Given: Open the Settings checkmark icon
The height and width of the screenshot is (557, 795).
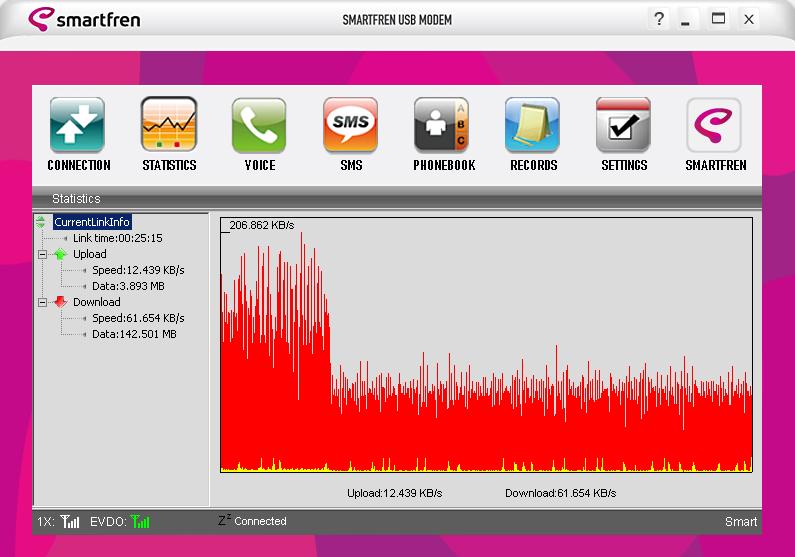Looking at the screenshot, I should 623,125.
